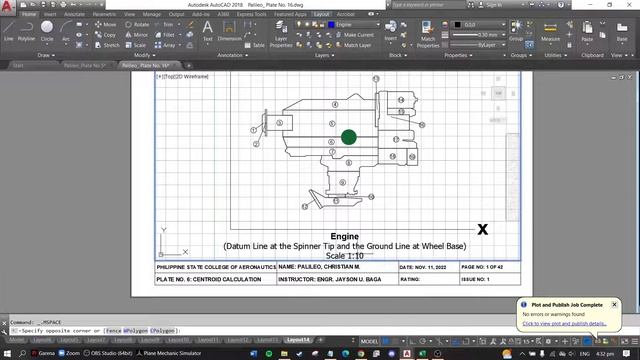Expand the Draw panel
Viewport: 640px width, 360px height.
(x=46, y=55)
